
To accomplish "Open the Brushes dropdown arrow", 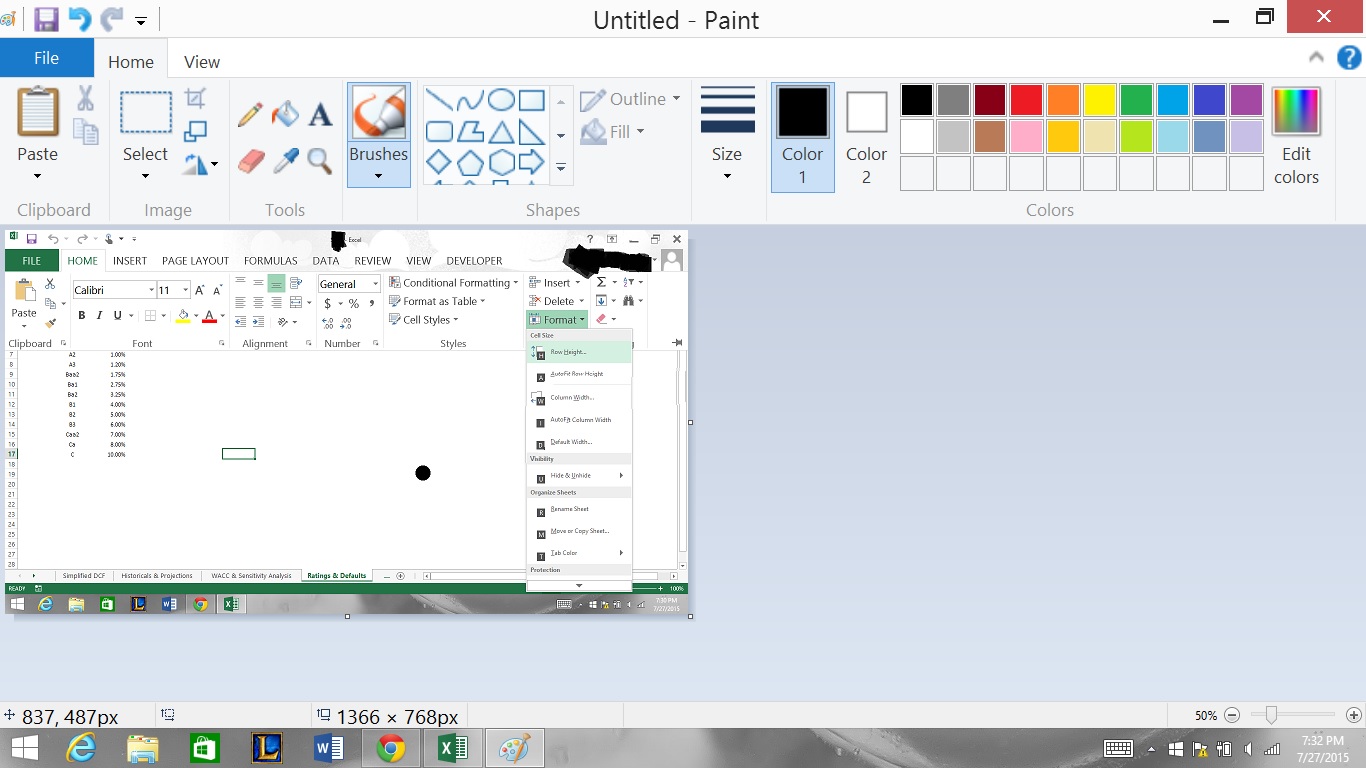I will 378,176.
